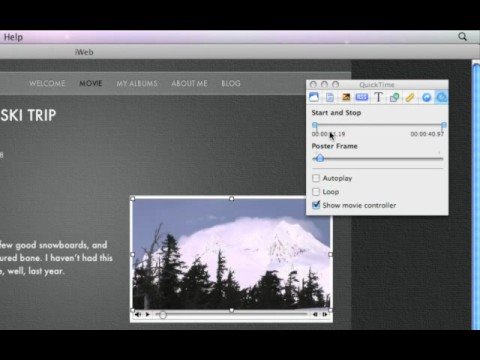Click the vertical scrollbar of iWeb window
480x360 pixels.
click(x=476, y=195)
